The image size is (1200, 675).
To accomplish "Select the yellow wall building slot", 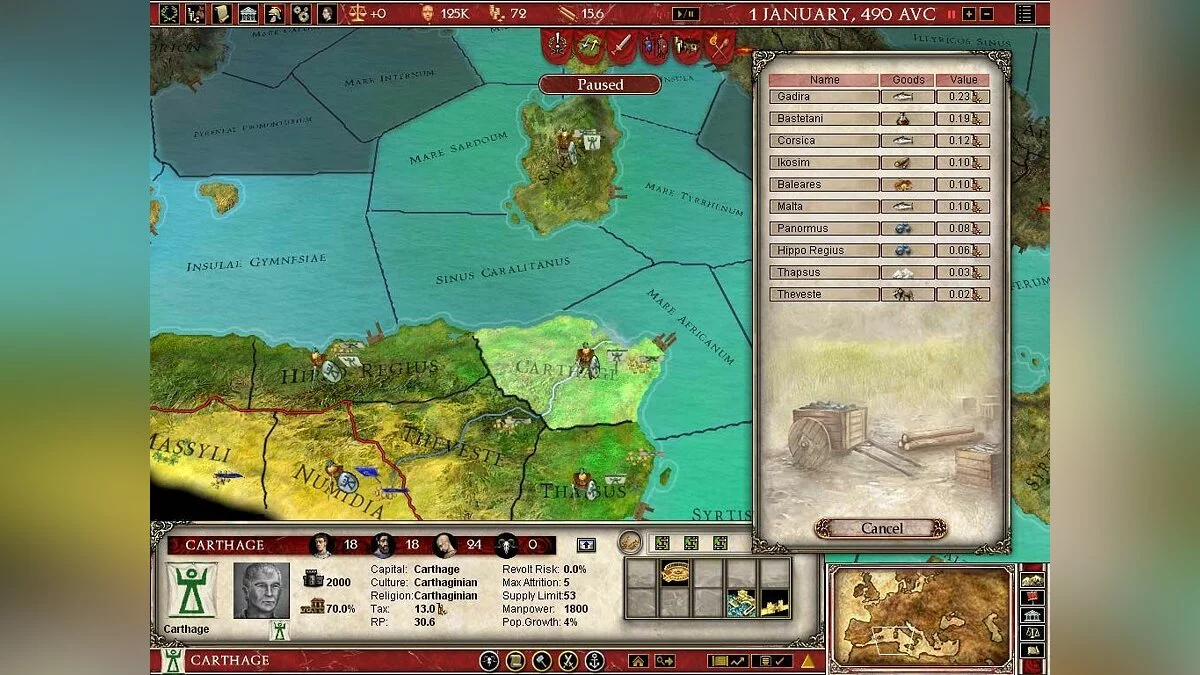I will coord(774,603).
